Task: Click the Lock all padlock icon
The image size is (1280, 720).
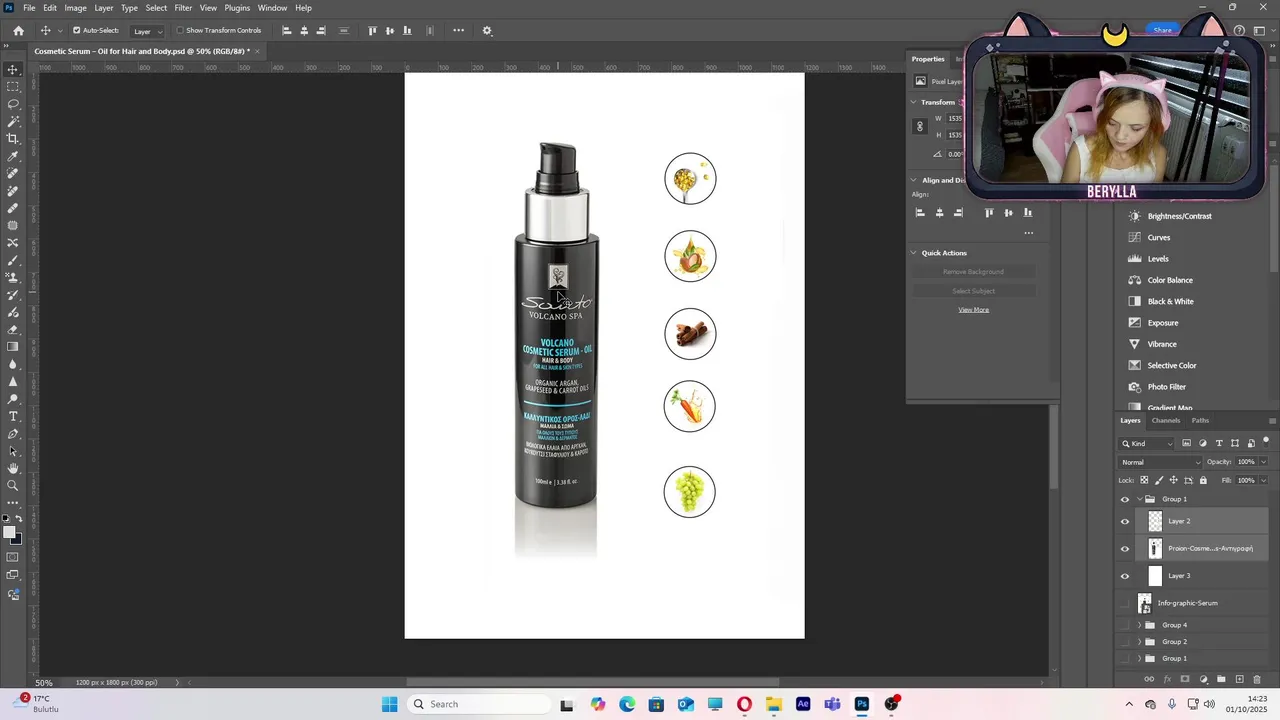Action: [x=1203, y=480]
